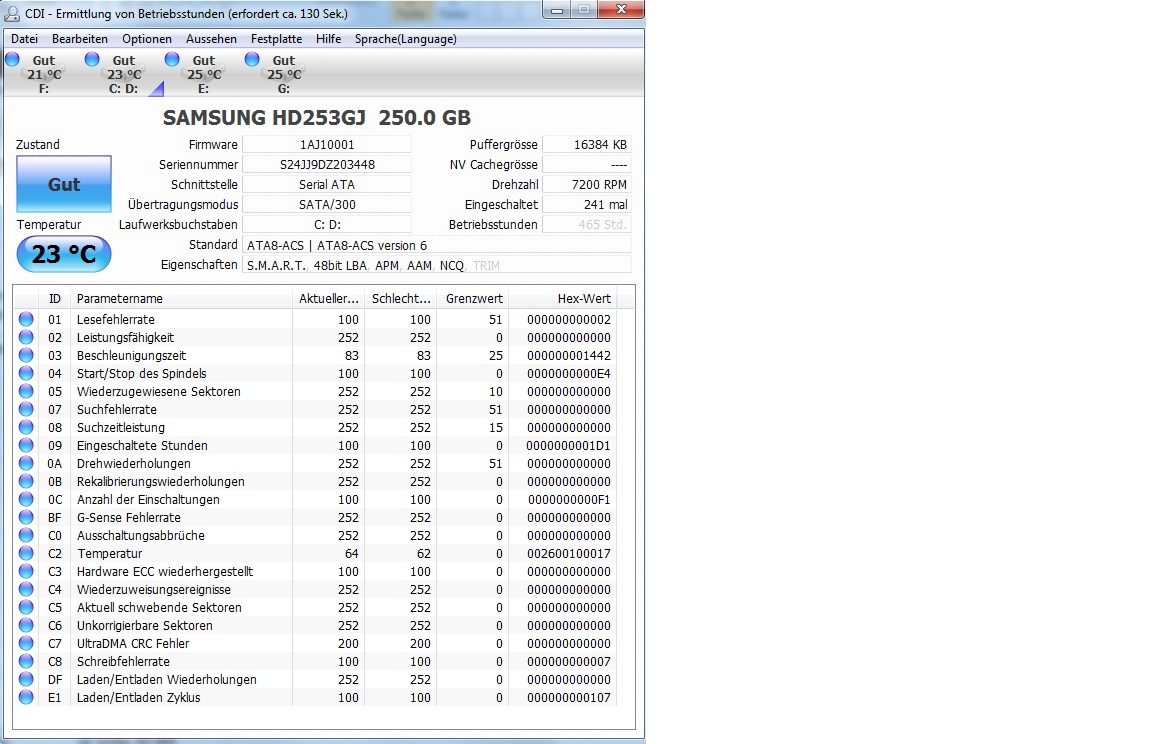Click status icon of Rekalibrierungswiederholungen row

tap(26, 481)
